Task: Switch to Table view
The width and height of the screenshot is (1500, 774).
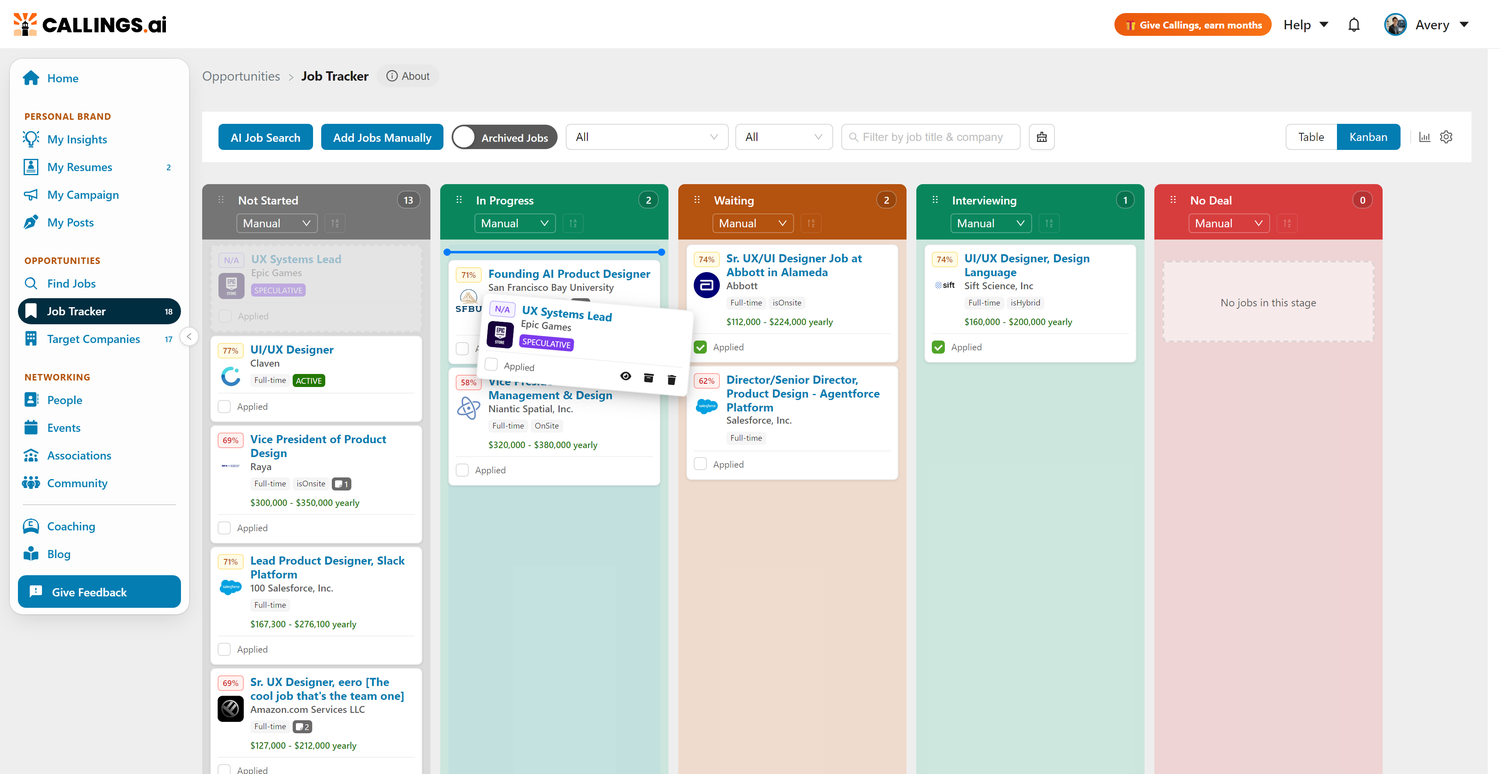Action: tap(1311, 137)
